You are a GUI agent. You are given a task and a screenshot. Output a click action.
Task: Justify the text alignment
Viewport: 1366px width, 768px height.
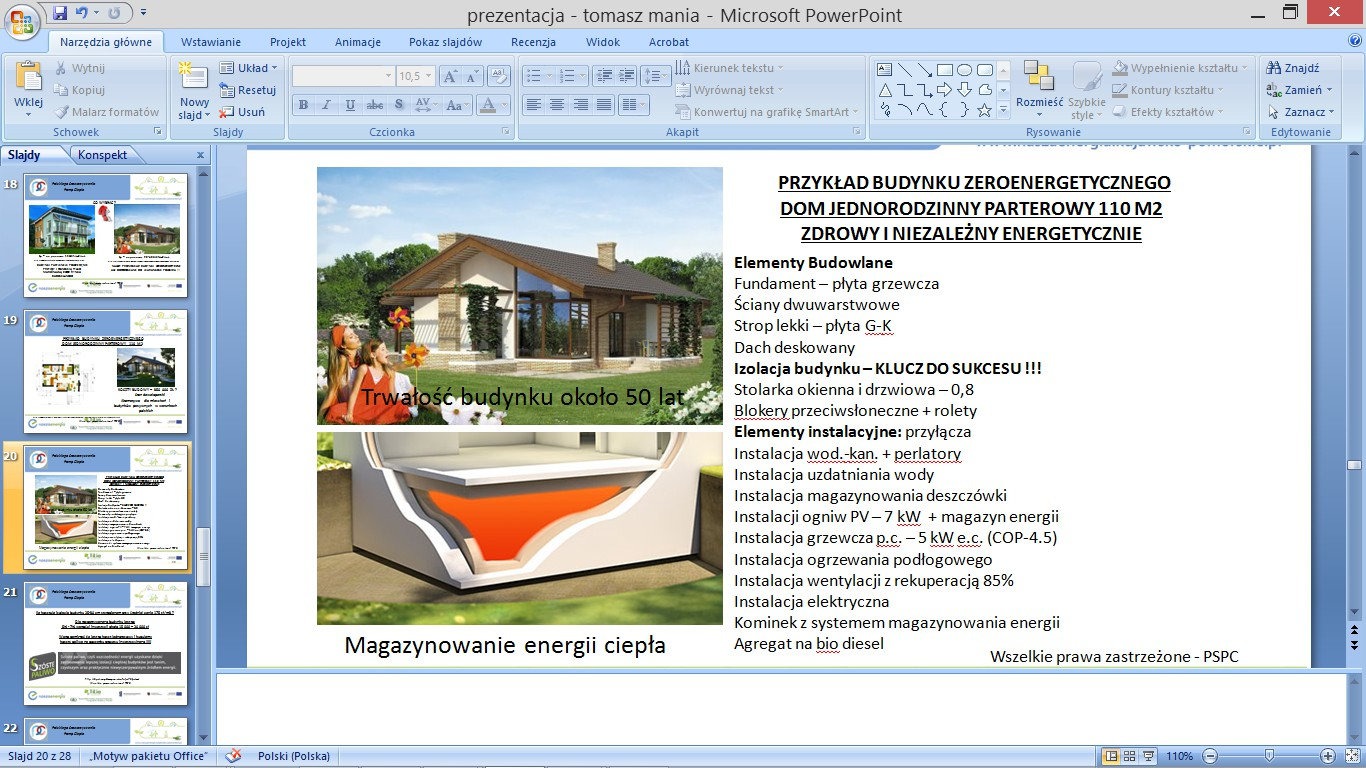coord(605,105)
